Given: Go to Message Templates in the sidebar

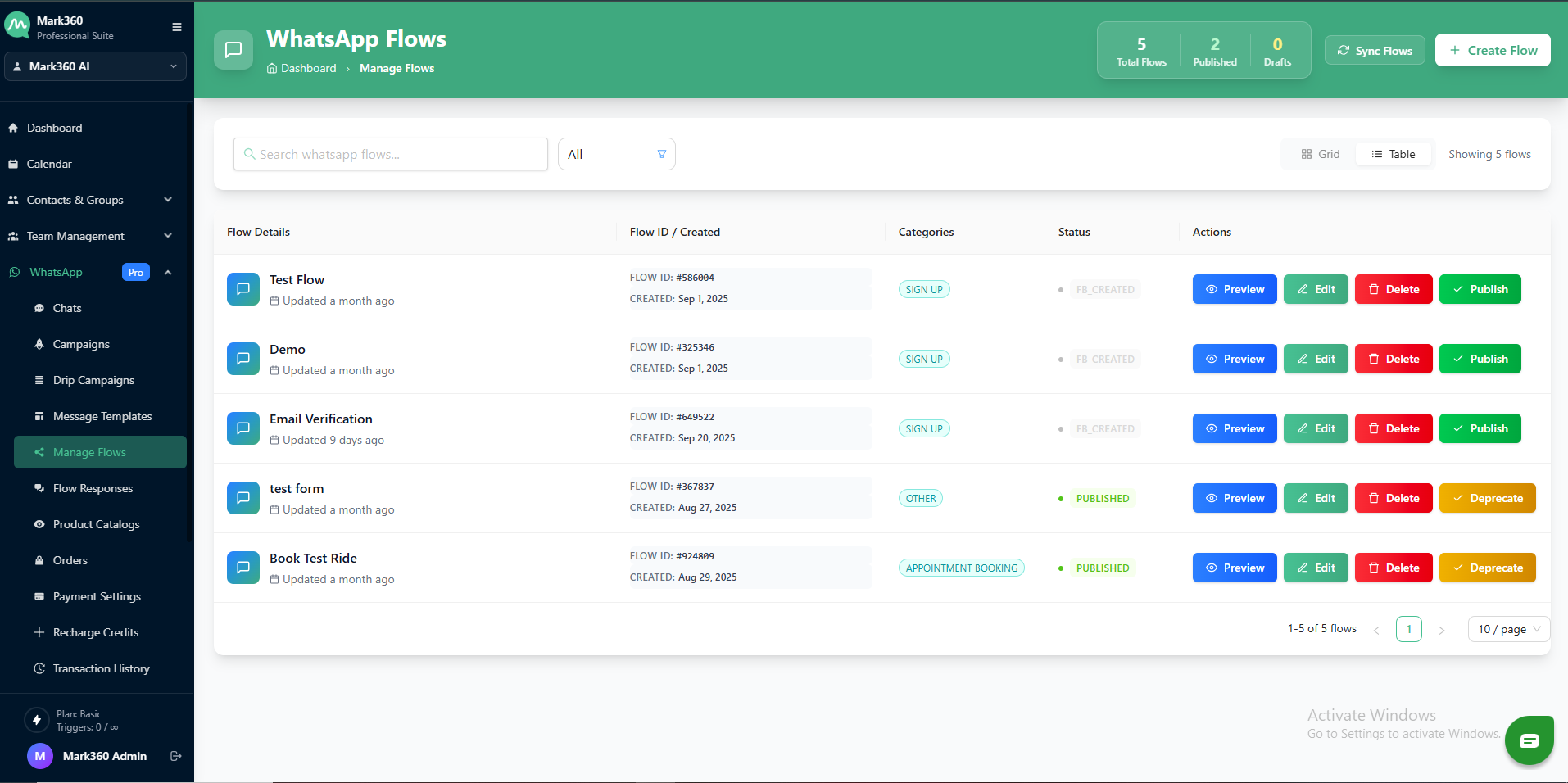Looking at the screenshot, I should (x=102, y=416).
